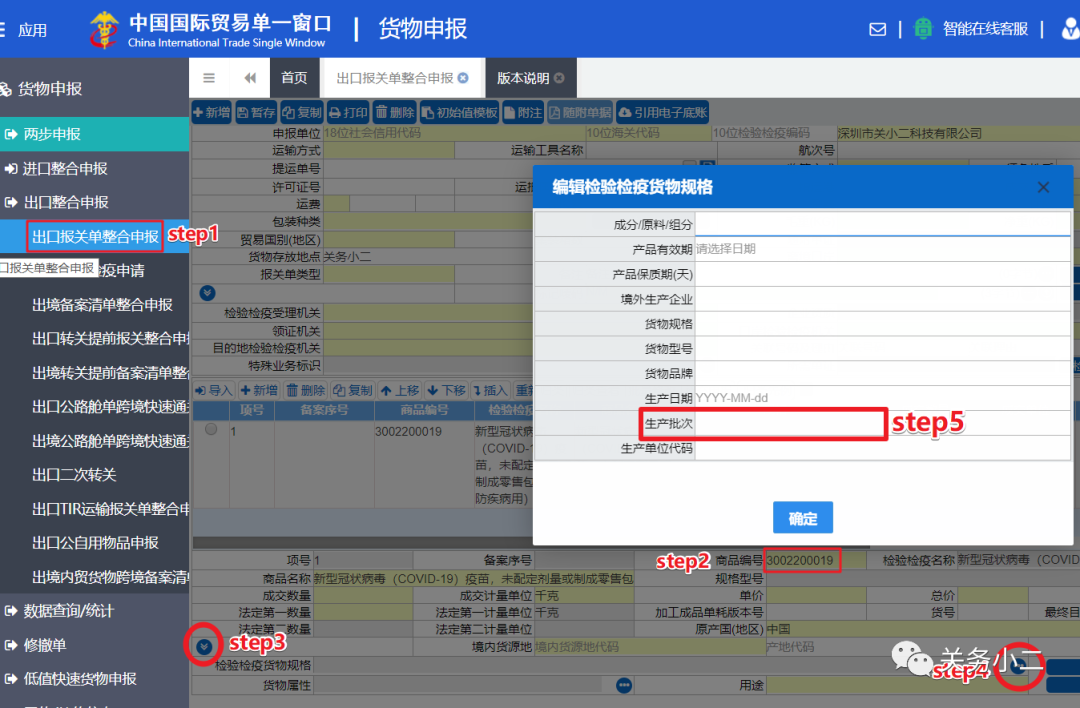Open the mail envelope icon in header
1080x708 pixels.
(877, 28)
